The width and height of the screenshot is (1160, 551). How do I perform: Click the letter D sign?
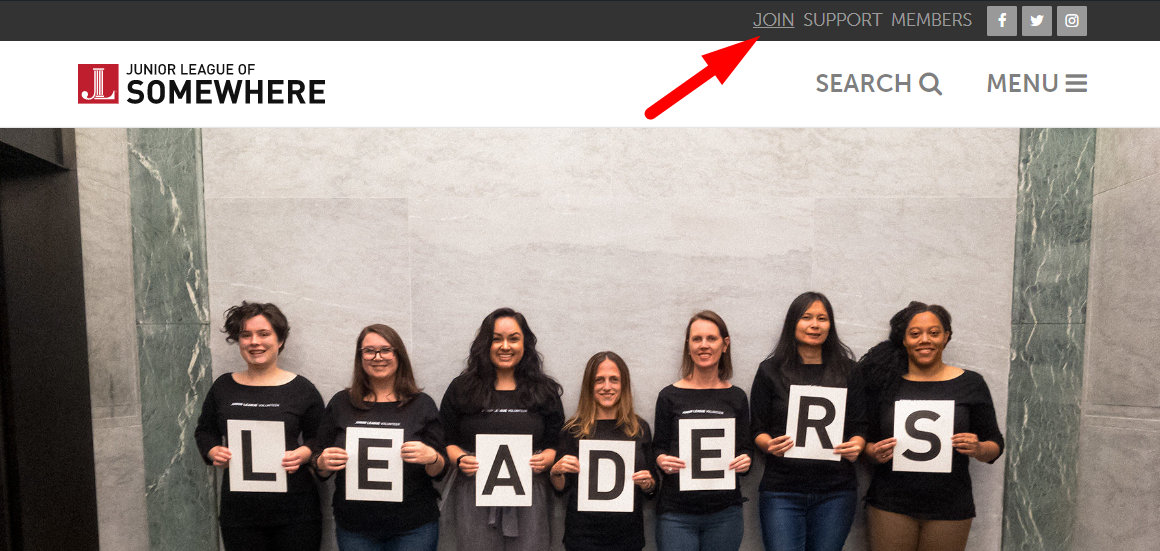[x=606, y=476]
